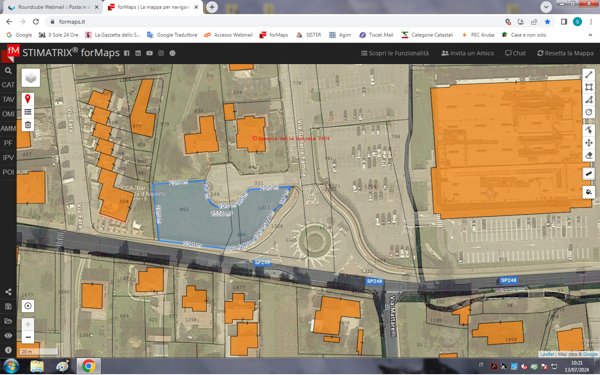Click the red location pin marker button
This screenshot has width=600, height=375.
(x=28, y=99)
